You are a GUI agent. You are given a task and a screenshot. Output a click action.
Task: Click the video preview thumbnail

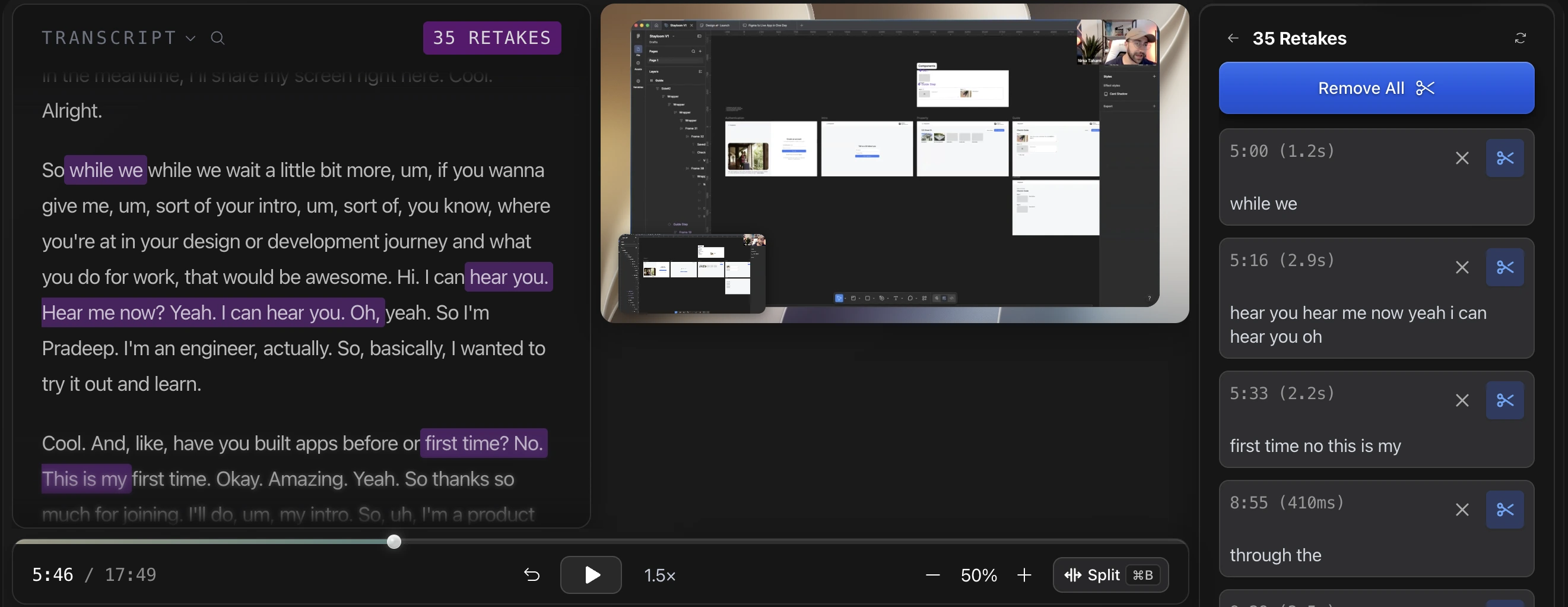tap(894, 163)
